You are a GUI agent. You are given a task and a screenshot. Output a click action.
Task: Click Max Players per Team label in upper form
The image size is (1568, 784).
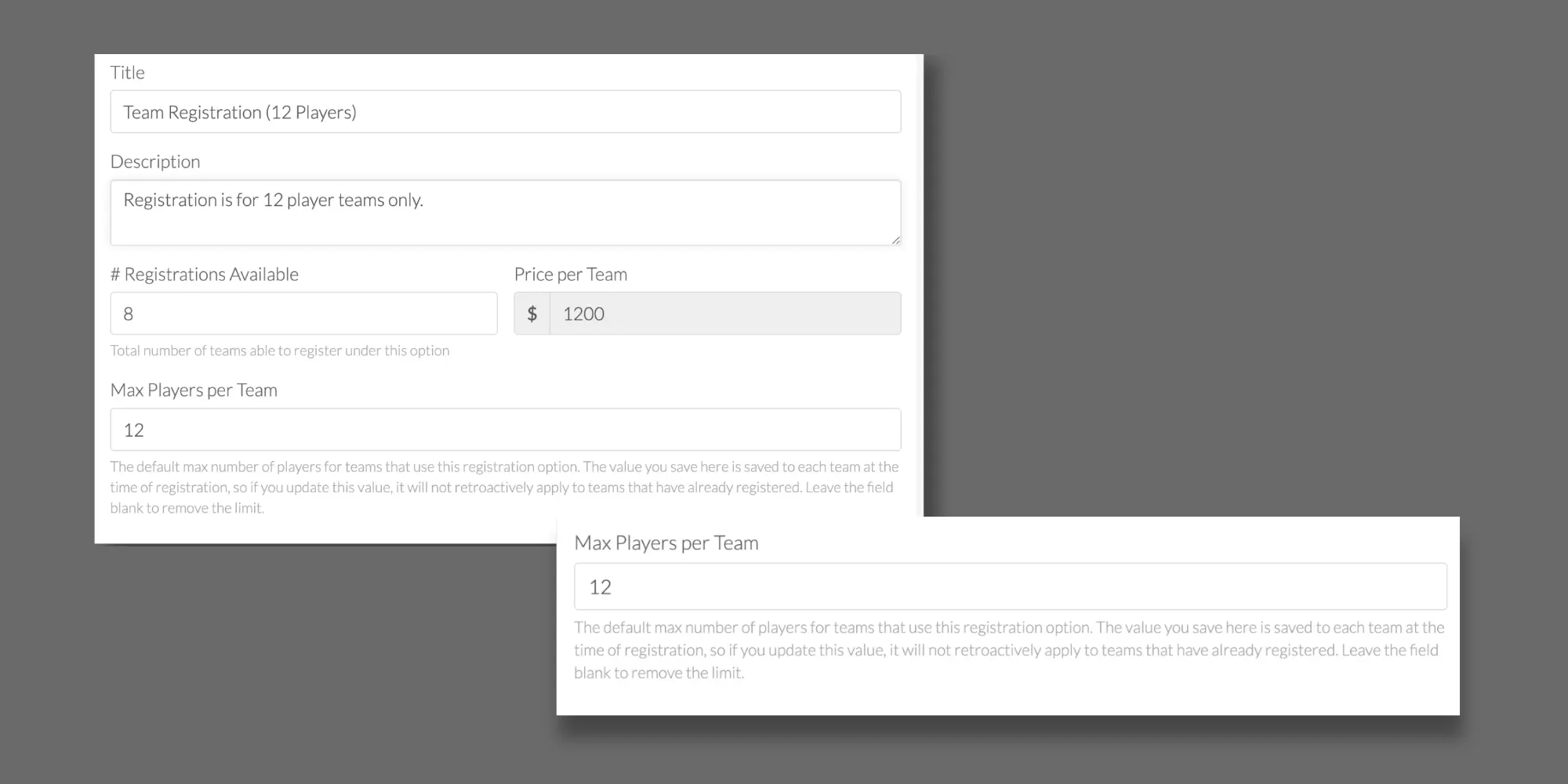pyautogui.click(x=194, y=390)
